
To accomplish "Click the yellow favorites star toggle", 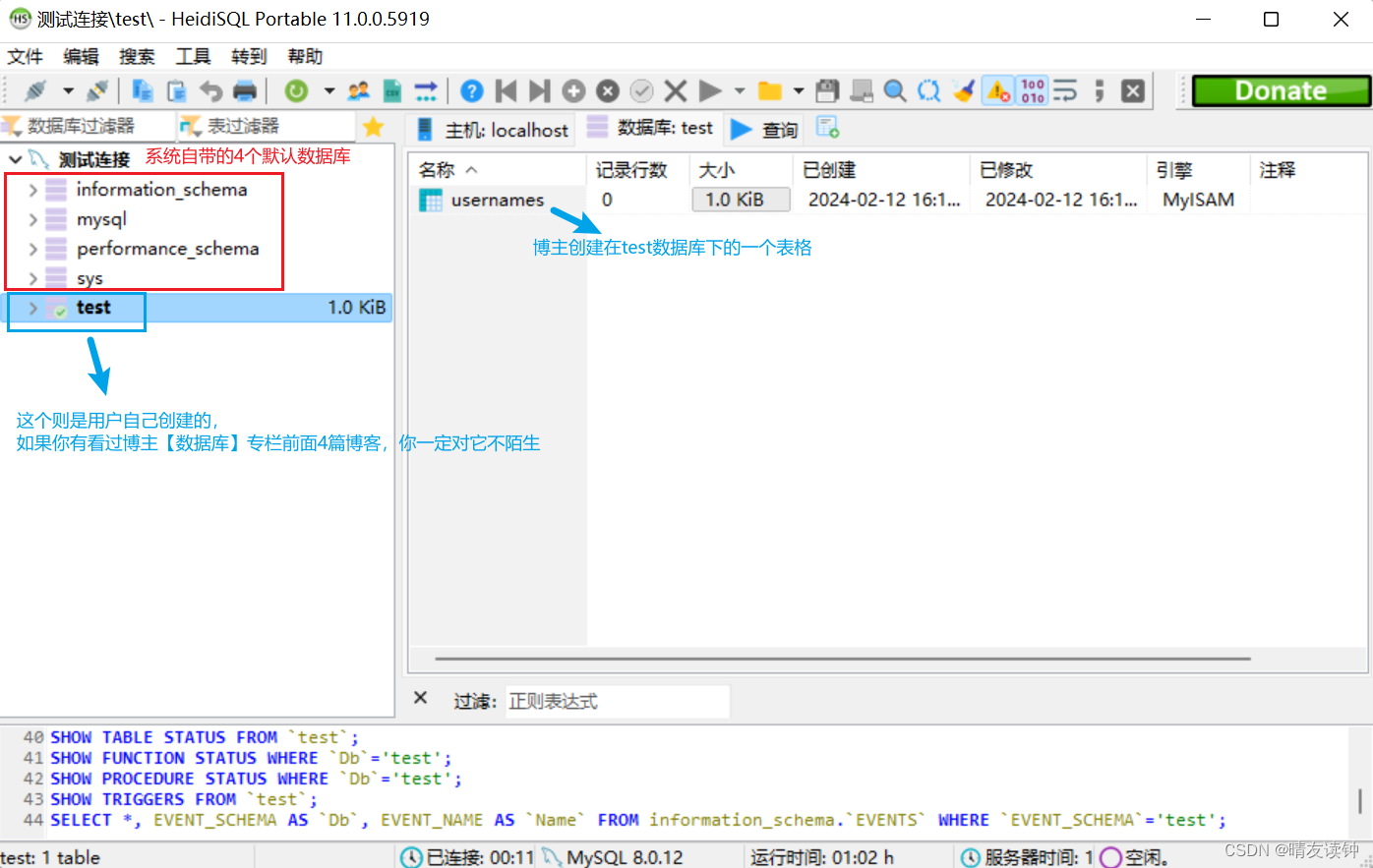I will [x=373, y=126].
